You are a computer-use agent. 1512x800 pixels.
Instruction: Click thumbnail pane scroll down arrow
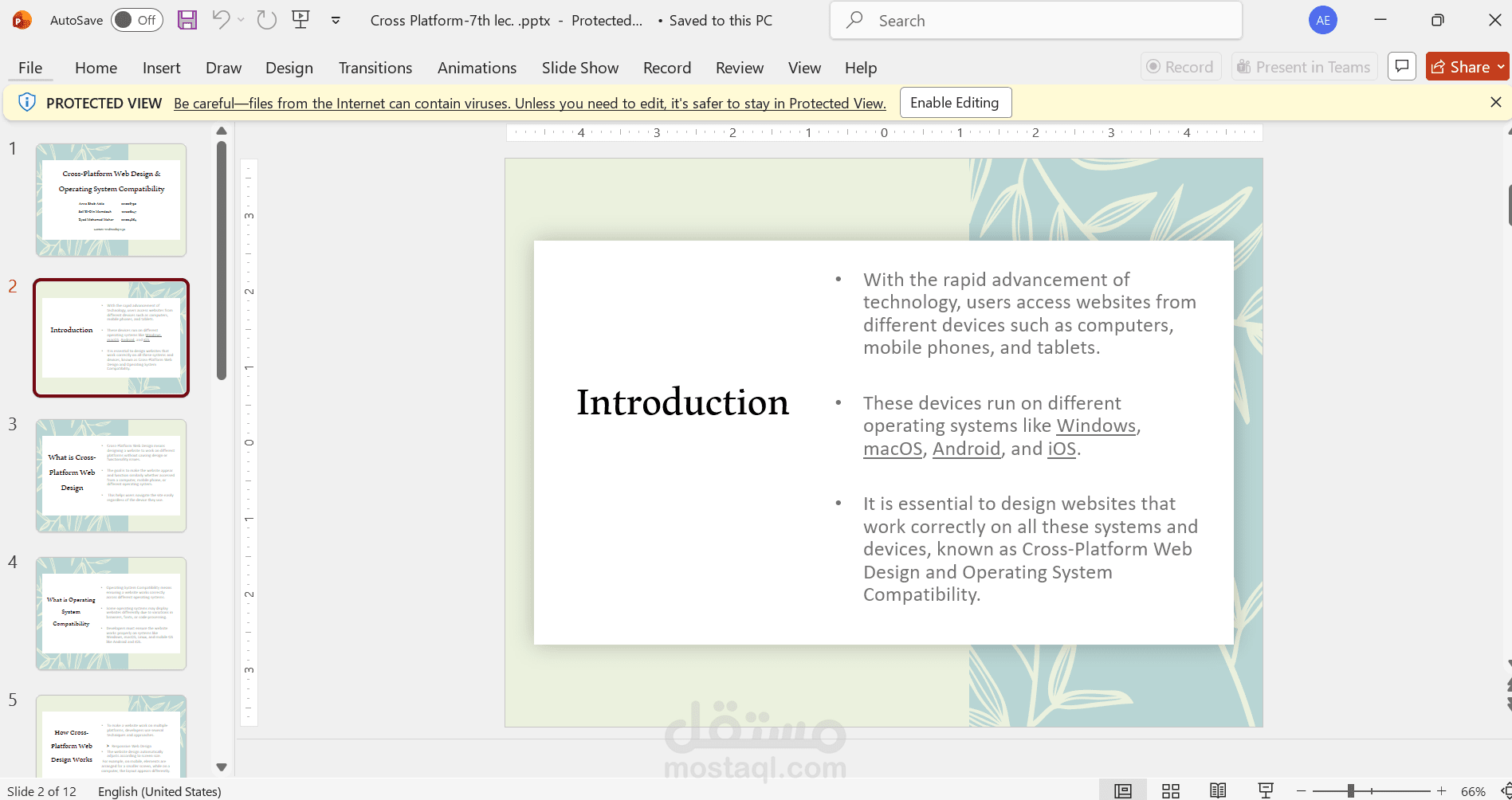click(x=222, y=767)
